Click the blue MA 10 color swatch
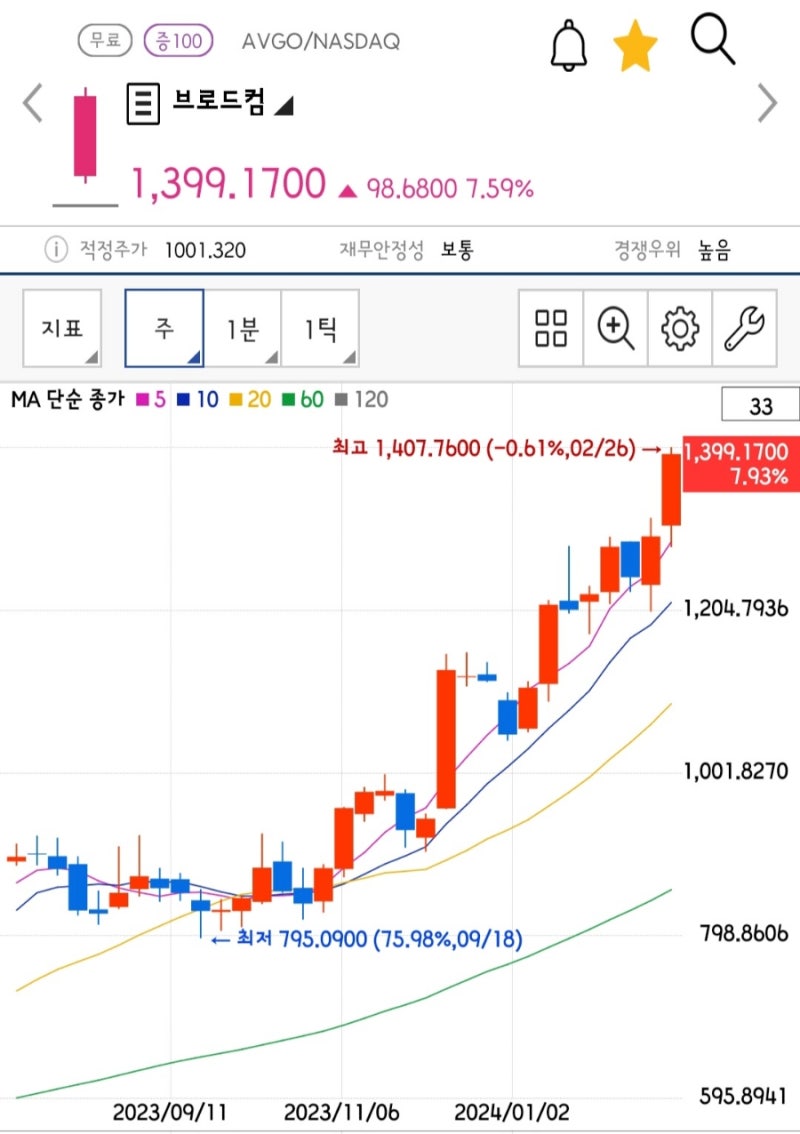The height and width of the screenshot is (1134, 800). [x=185, y=398]
